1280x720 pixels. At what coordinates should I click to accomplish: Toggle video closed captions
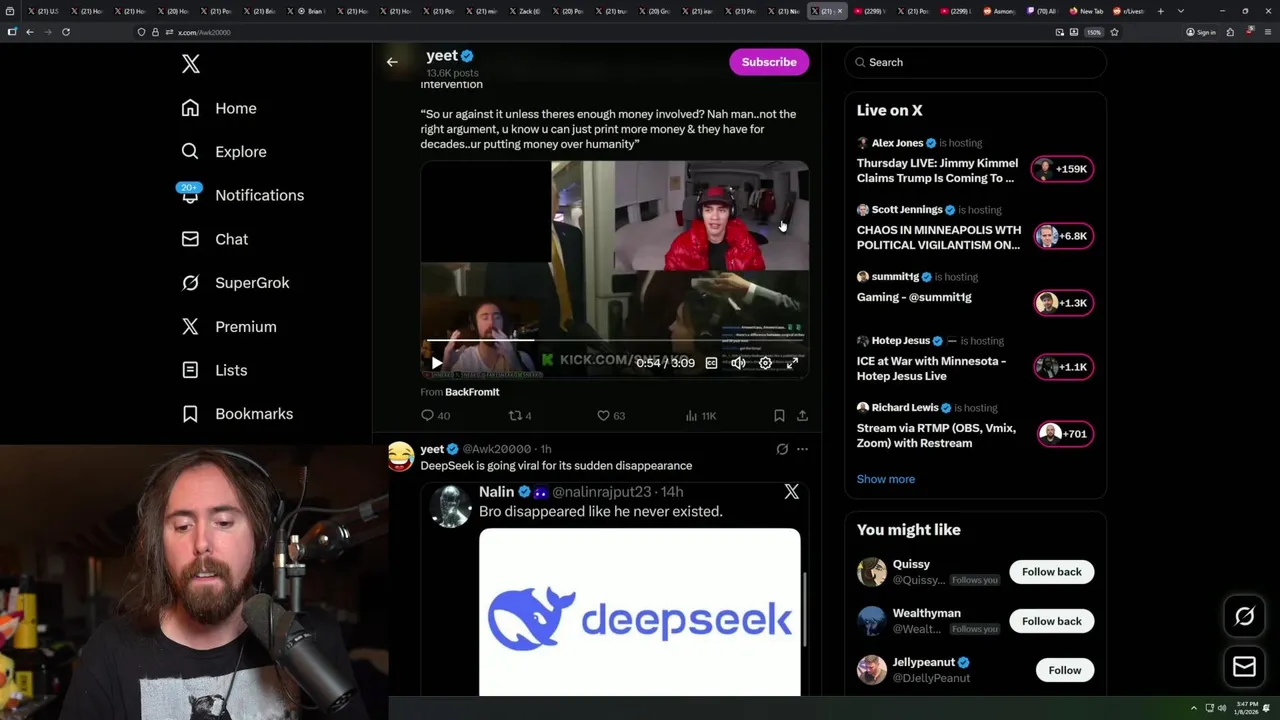tap(711, 363)
